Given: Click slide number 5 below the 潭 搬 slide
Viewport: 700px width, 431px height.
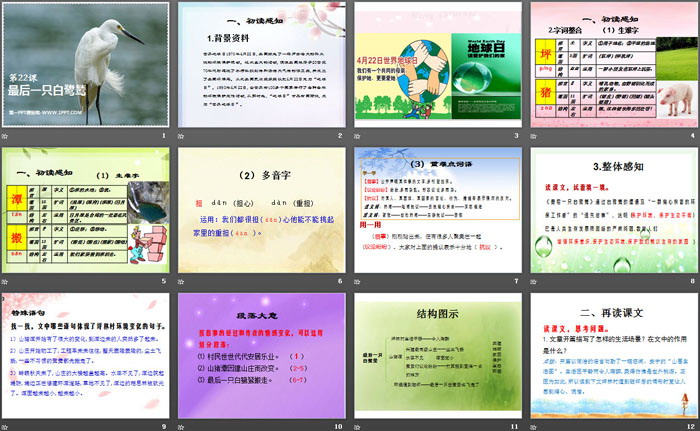Looking at the screenshot, I should coord(164,281).
